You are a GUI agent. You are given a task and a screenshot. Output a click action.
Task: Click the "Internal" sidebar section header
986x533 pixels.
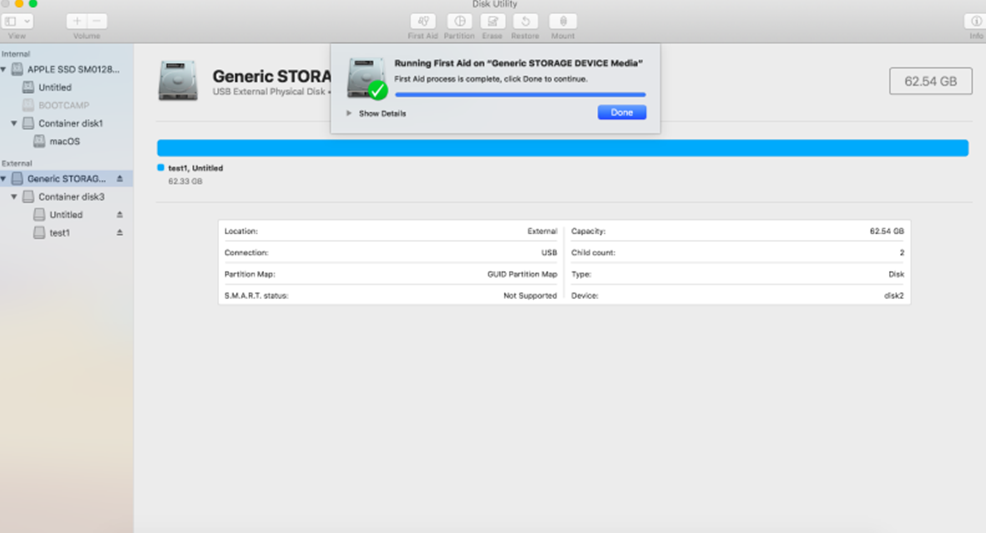click(16, 54)
